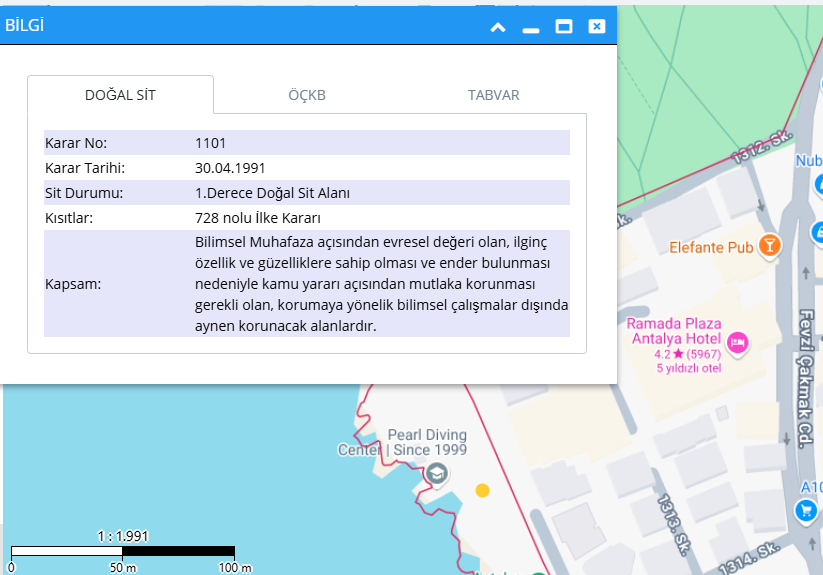Image resolution: width=823 pixels, height=575 pixels.
Task: Click the Kapsam description text
Action: point(381,284)
